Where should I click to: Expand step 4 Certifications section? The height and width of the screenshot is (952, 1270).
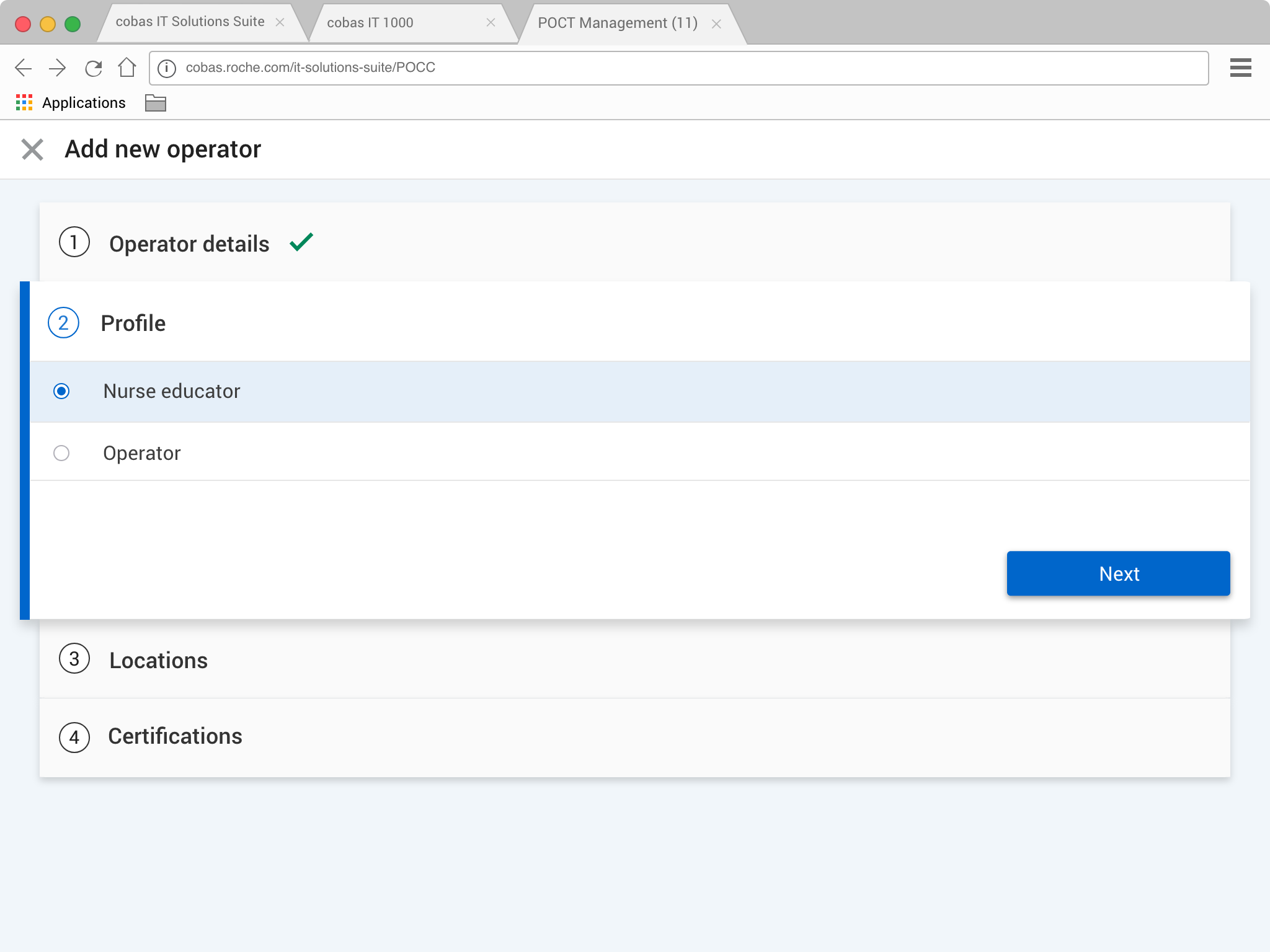click(x=175, y=736)
